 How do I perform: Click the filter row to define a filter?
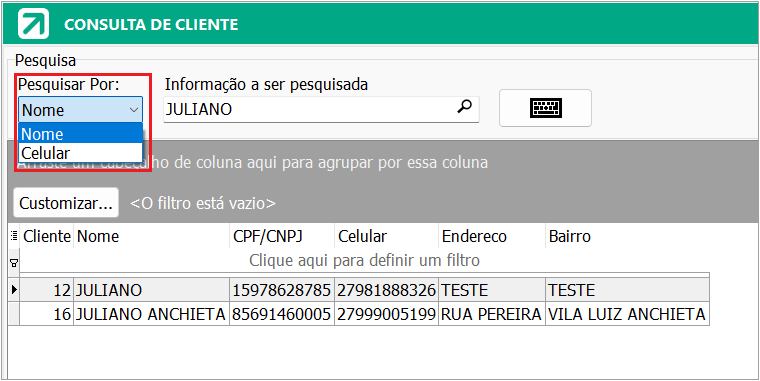coord(364,261)
